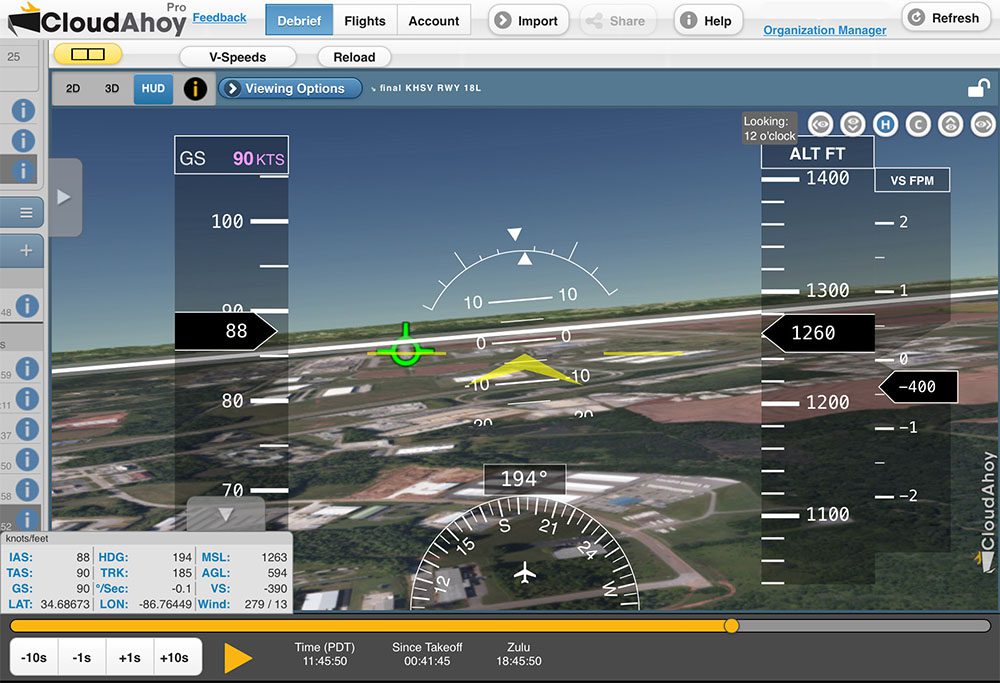Click the plus icon in left sidebar

(x=26, y=251)
